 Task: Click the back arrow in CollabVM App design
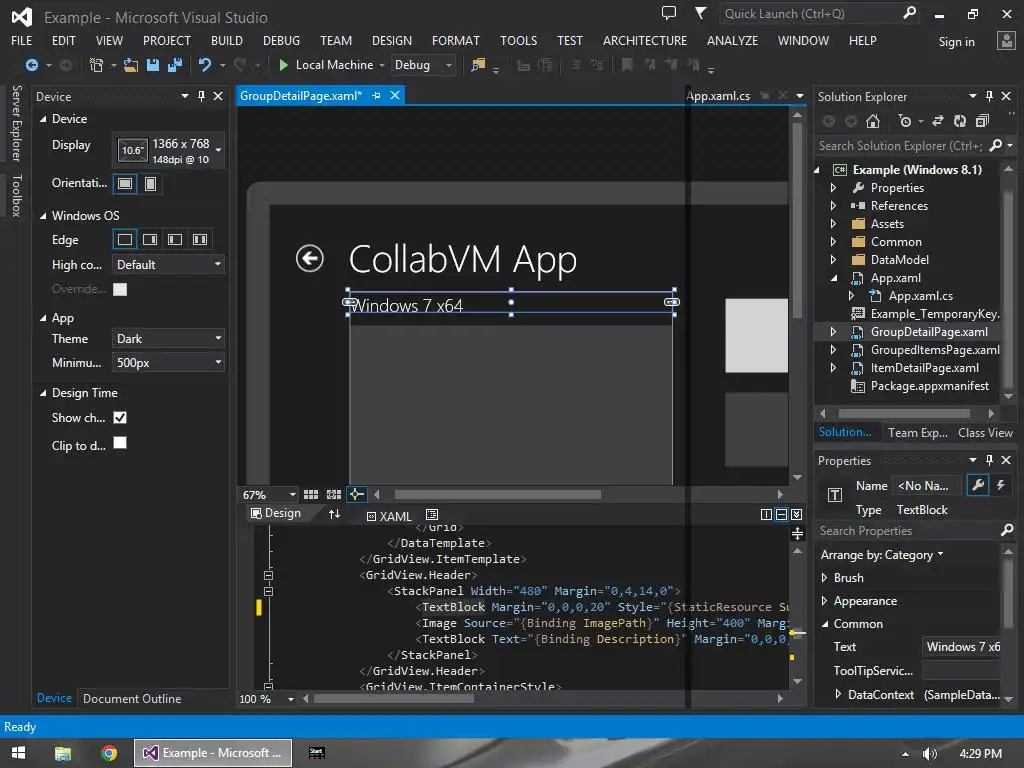point(310,259)
